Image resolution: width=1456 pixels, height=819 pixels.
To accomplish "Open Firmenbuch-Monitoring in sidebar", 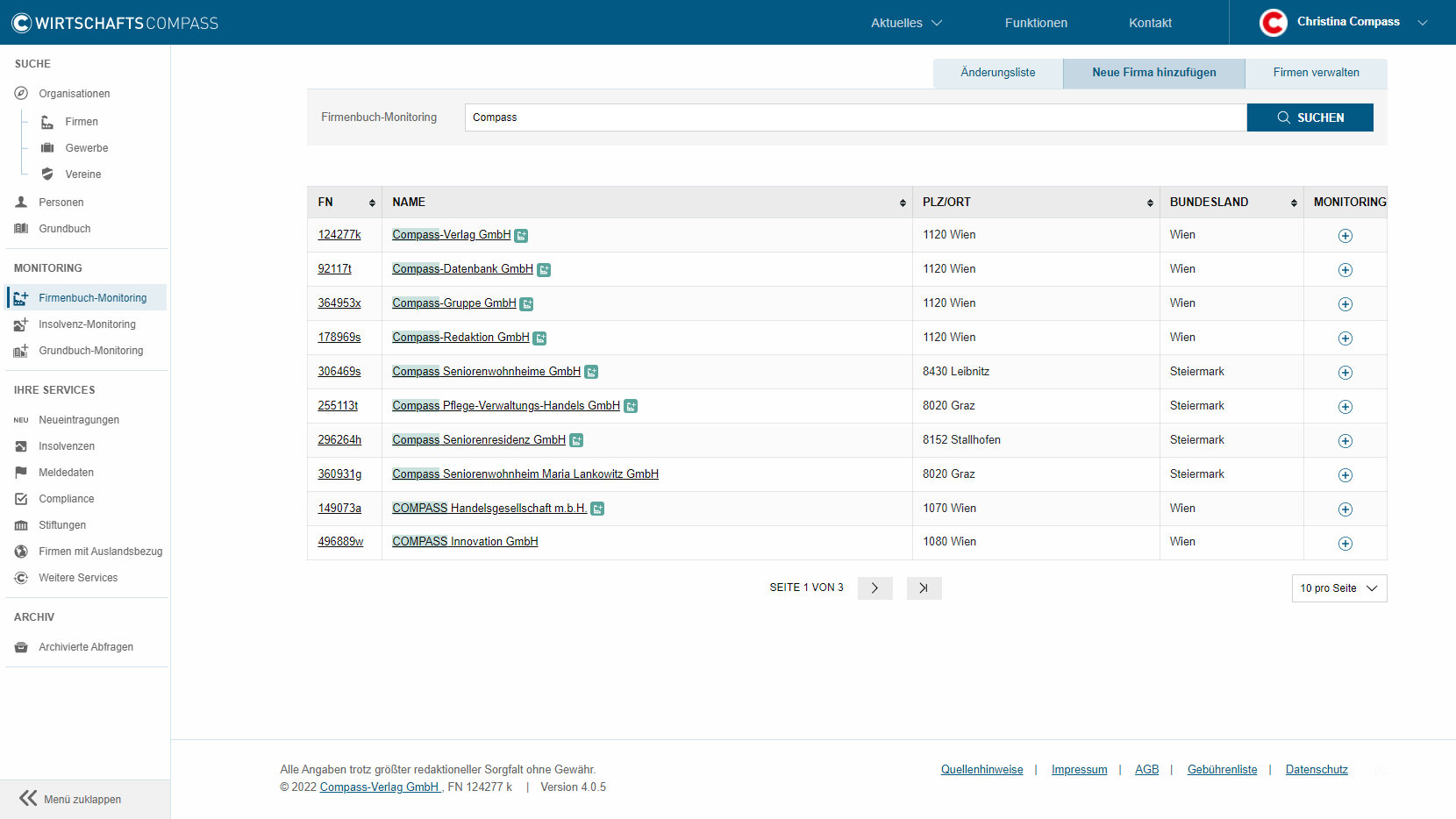I will 86,298.
